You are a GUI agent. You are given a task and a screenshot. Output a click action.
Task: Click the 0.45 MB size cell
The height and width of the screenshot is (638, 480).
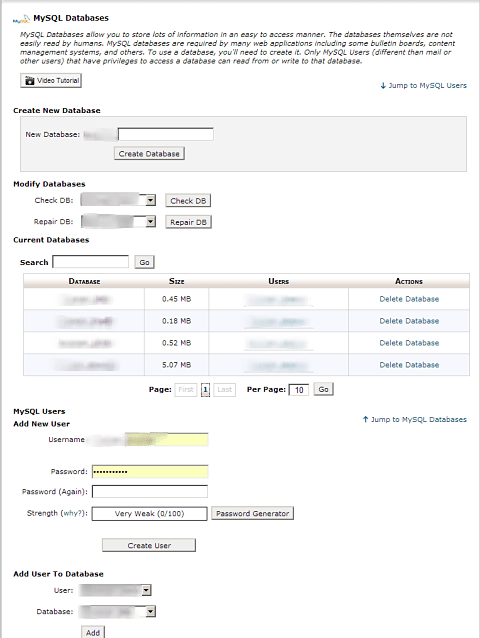pos(177,299)
